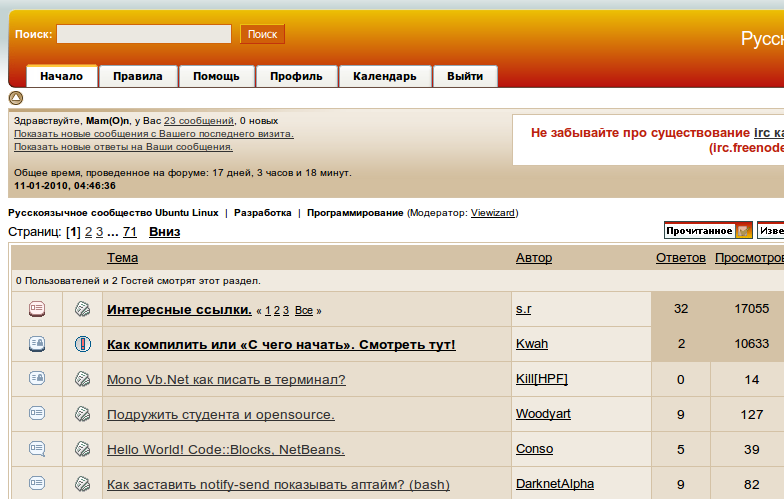Screen dimensions: 784x499
Task: Open Показать новые ответы на Ваши сообщения
Action: tap(124, 147)
